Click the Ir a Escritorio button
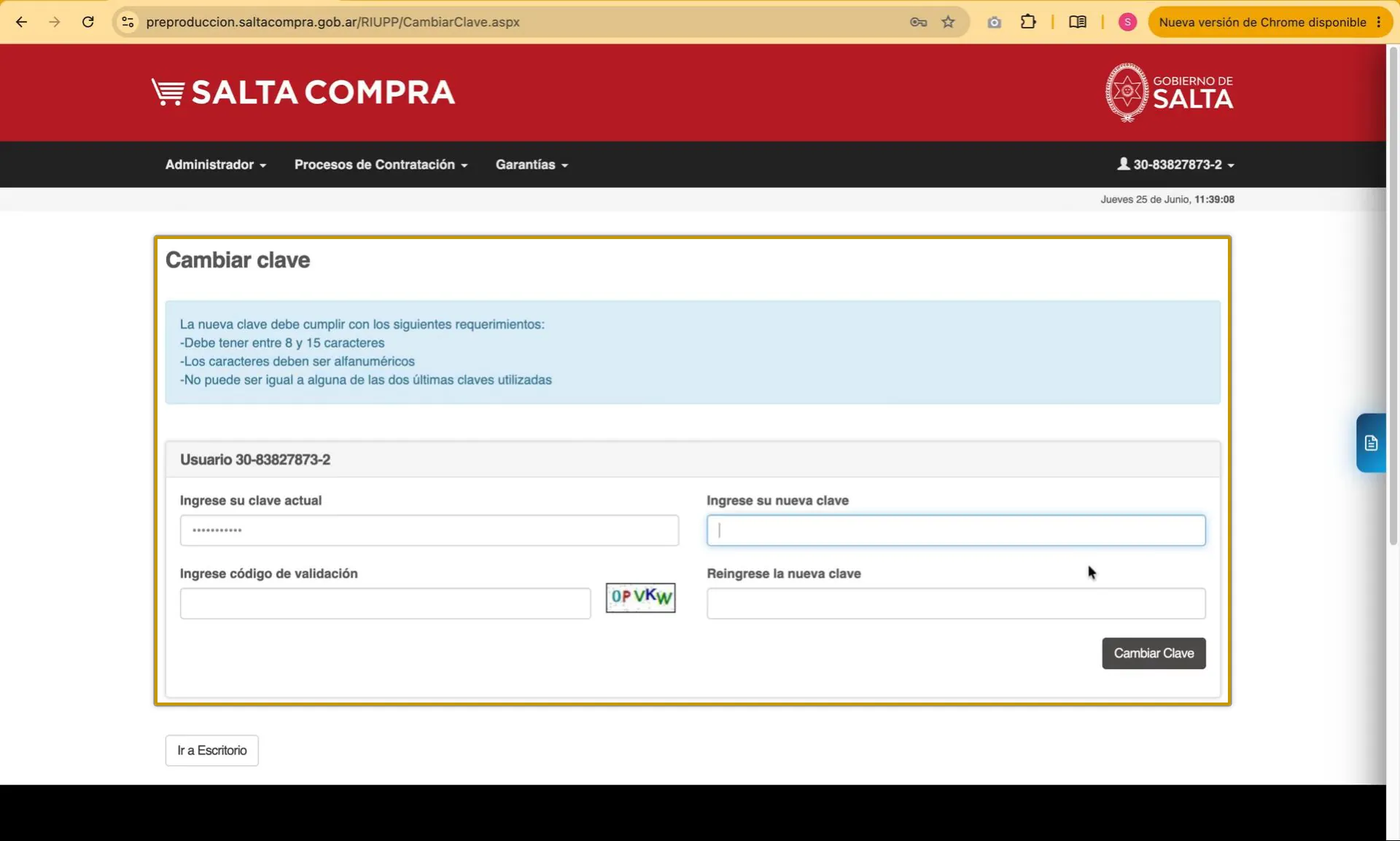The image size is (1400, 841). [x=211, y=751]
